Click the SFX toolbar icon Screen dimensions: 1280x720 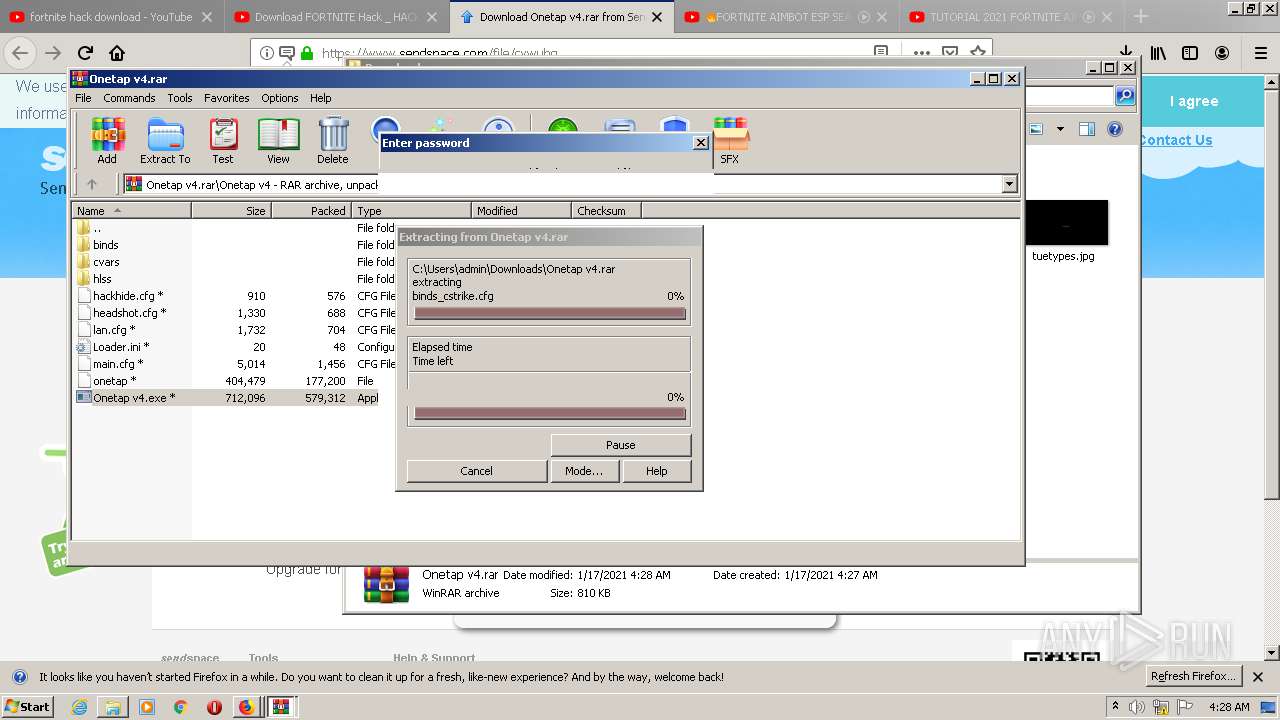[730, 140]
